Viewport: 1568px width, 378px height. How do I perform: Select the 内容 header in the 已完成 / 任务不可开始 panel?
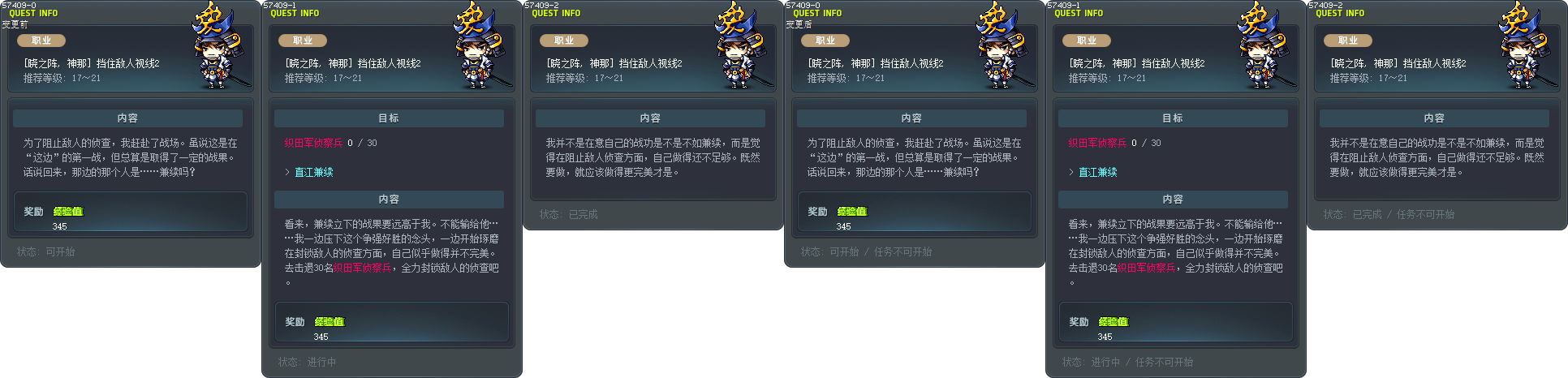1434,118
